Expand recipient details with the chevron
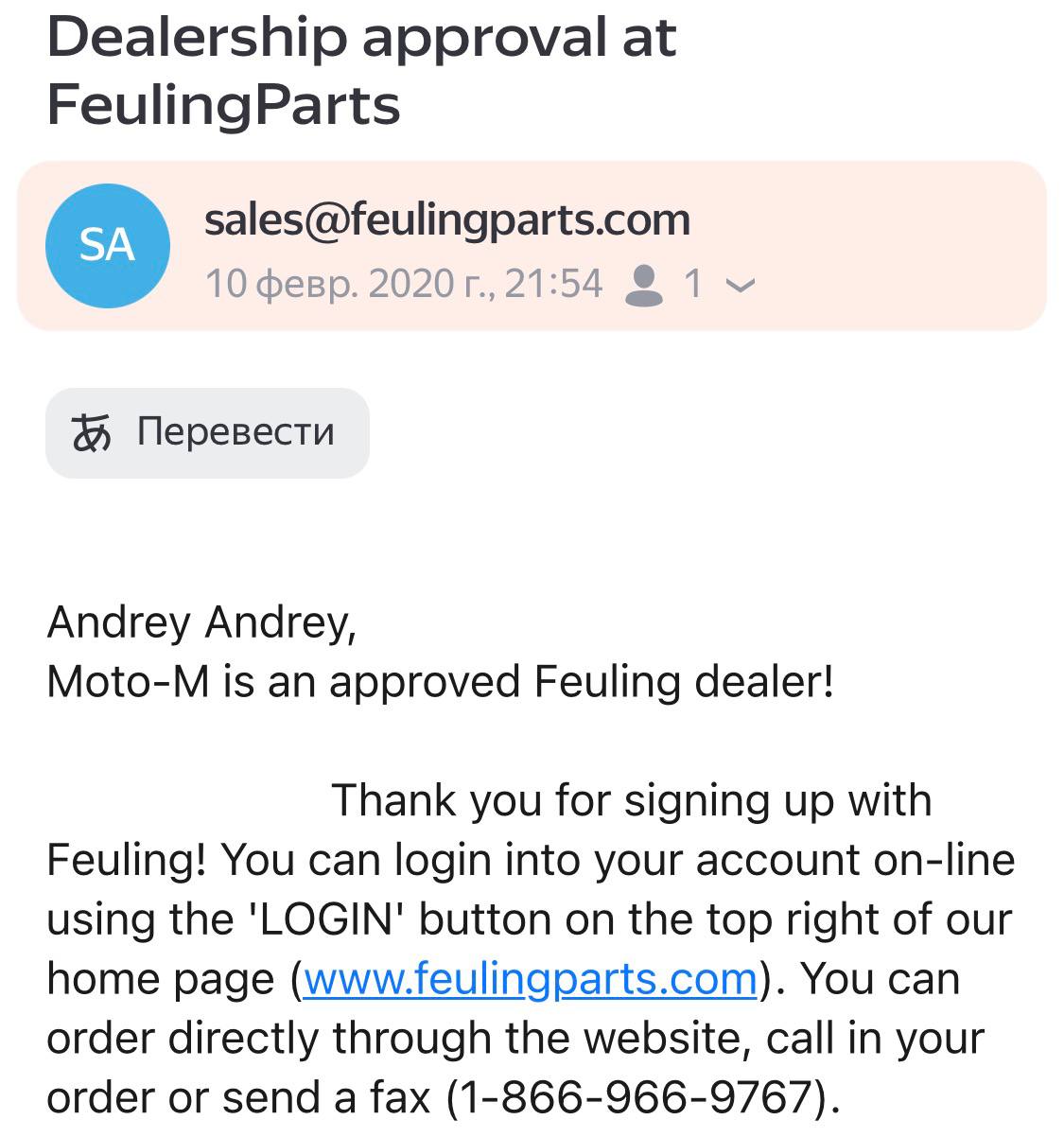 point(743,286)
